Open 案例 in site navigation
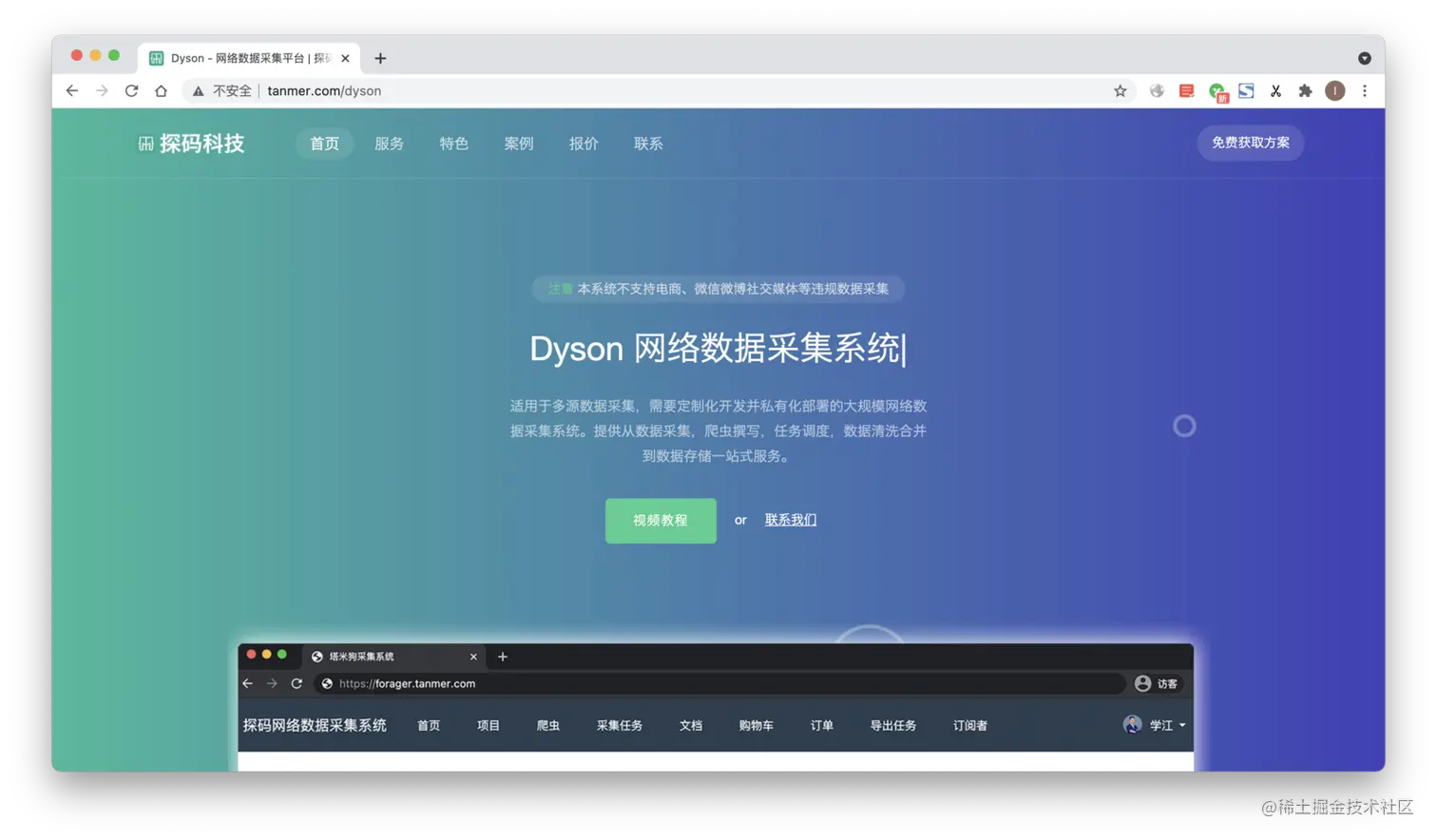 point(519,143)
